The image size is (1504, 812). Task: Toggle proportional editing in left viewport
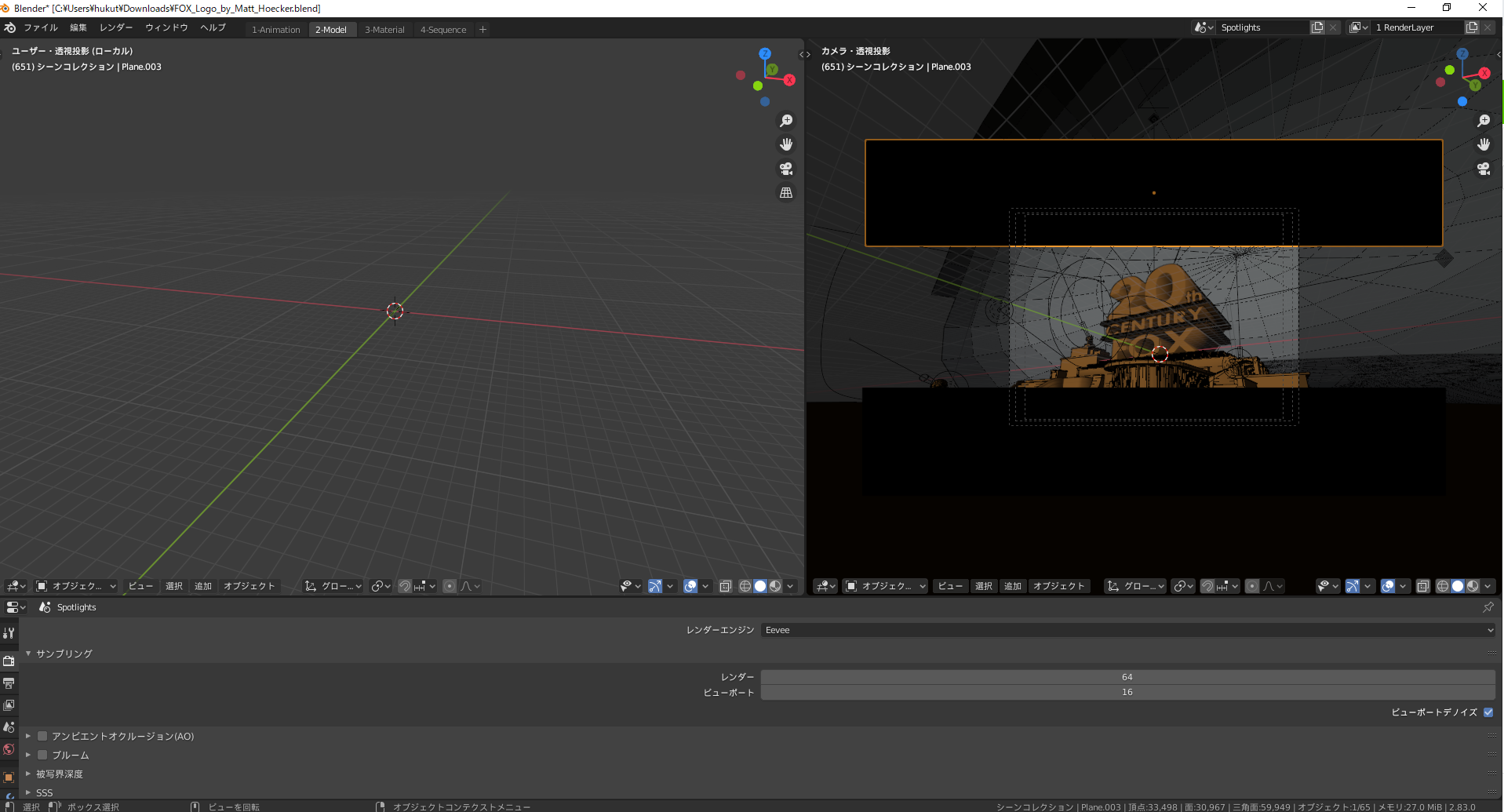click(x=450, y=586)
